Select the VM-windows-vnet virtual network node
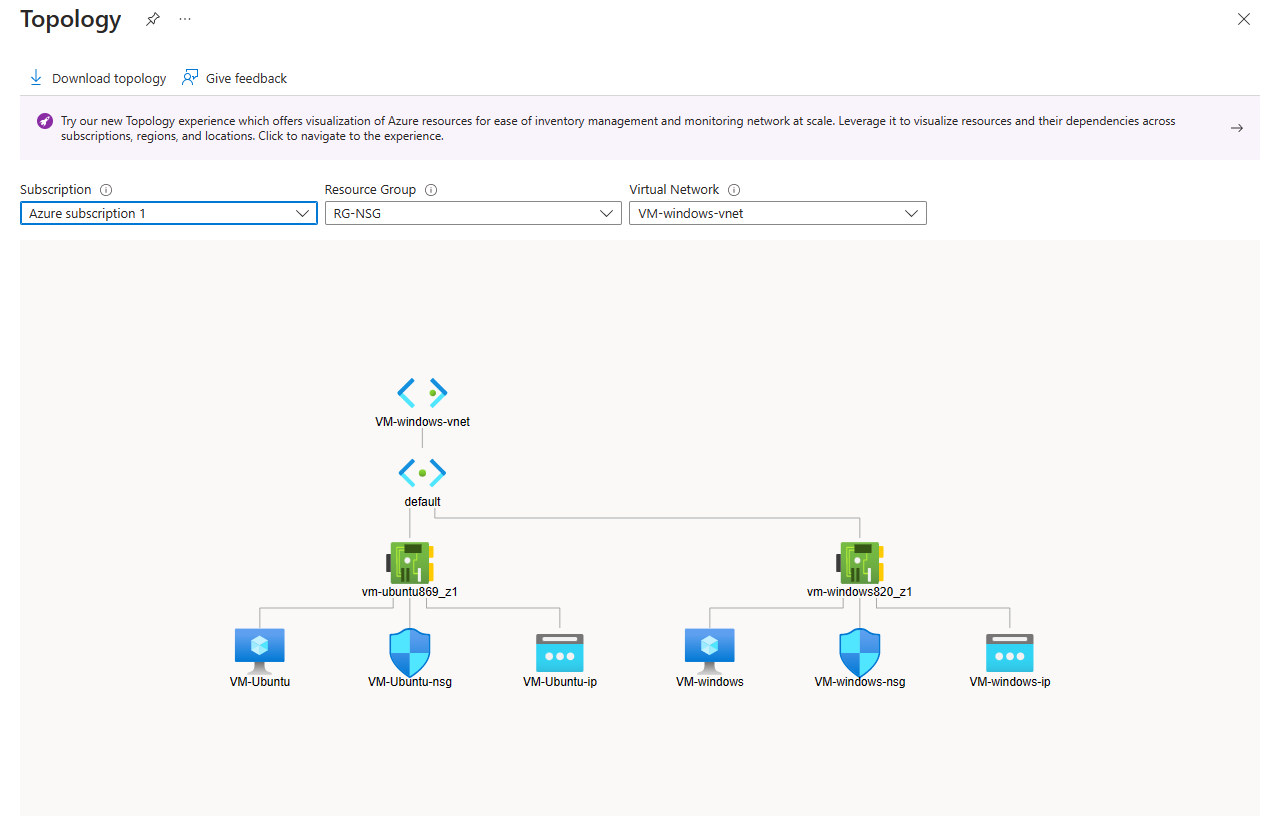The width and height of the screenshot is (1280, 840). click(422, 392)
